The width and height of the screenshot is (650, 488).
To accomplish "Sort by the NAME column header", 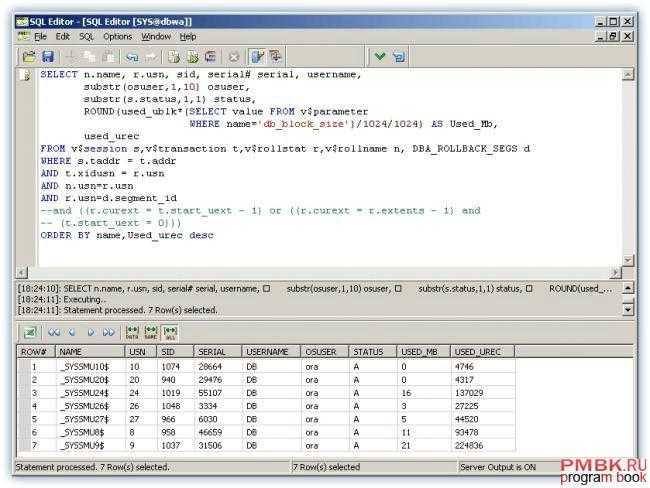I will coord(90,352).
